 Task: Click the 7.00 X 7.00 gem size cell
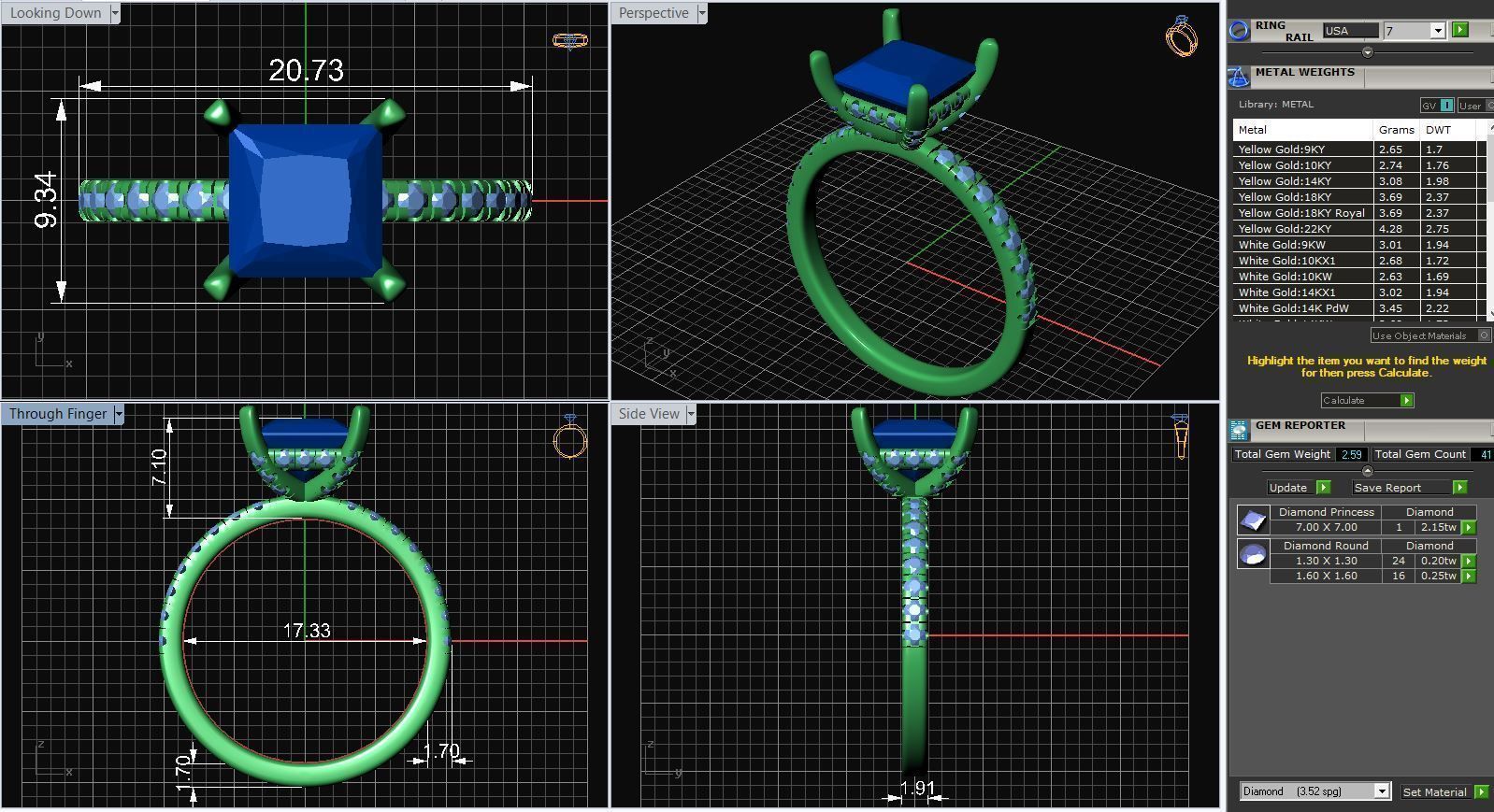(x=1326, y=527)
